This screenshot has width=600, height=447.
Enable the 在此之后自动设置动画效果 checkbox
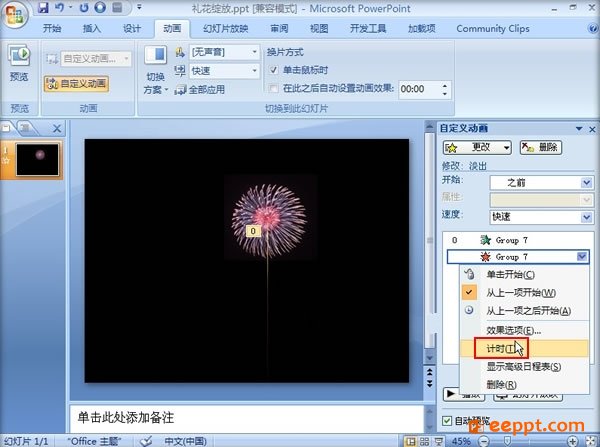pos(274,89)
